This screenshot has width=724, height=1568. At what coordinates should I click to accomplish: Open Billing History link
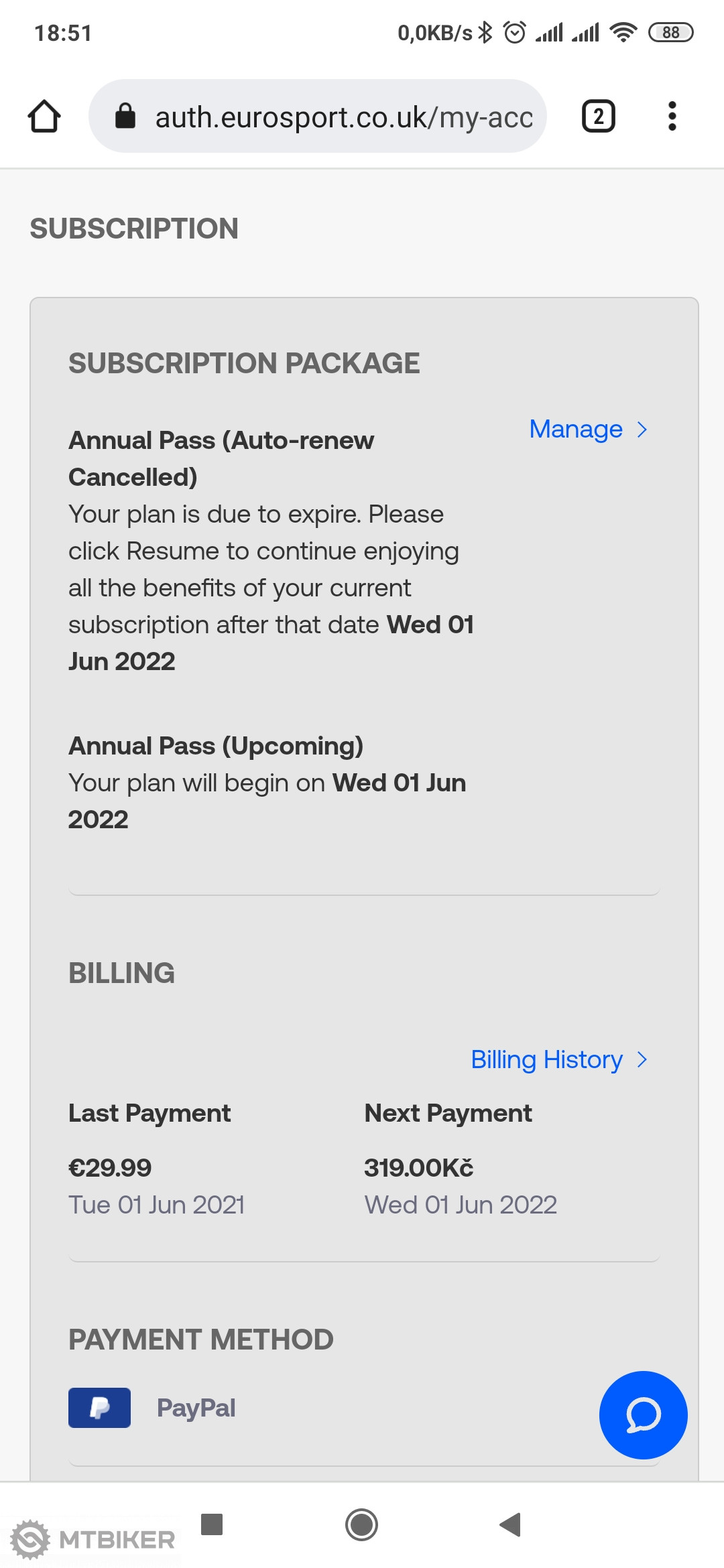pos(546,1060)
